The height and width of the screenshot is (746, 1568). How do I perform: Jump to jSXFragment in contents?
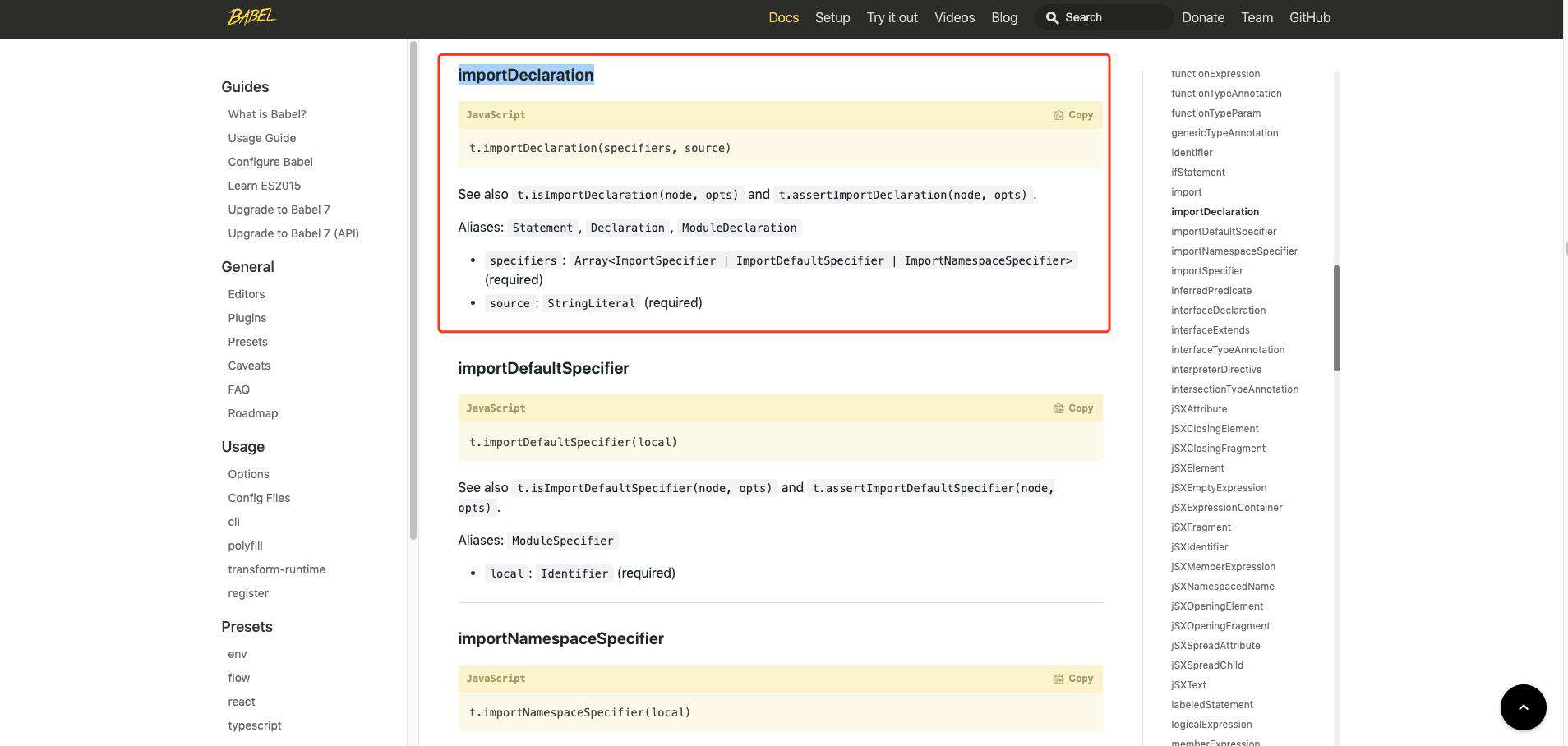click(x=1201, y=527)
